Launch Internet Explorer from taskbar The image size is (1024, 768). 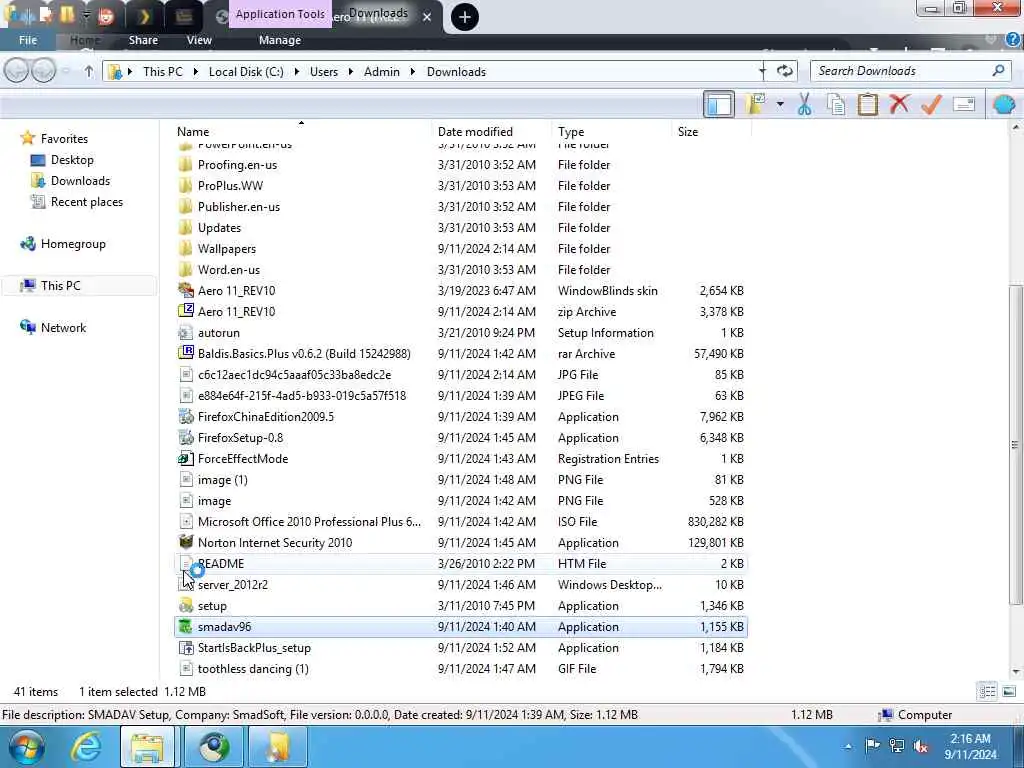coord(86,747)
